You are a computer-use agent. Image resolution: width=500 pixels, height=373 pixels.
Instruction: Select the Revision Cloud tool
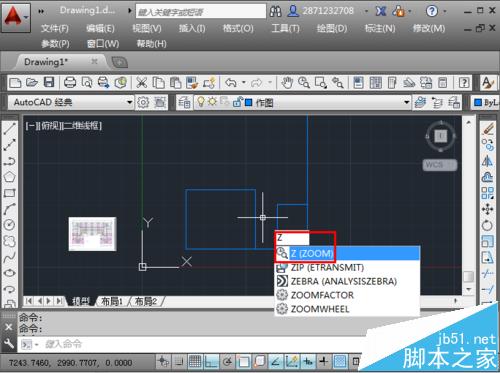tap(9, 241)
